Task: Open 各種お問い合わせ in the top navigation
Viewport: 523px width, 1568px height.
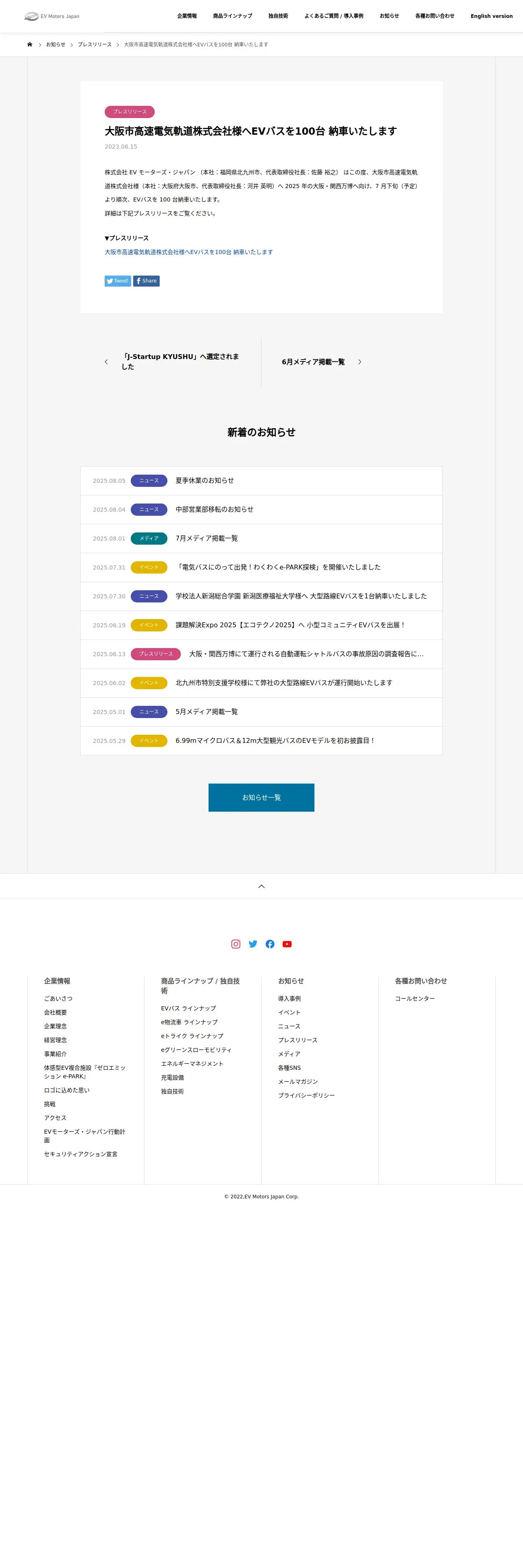Action: (435, 16)
